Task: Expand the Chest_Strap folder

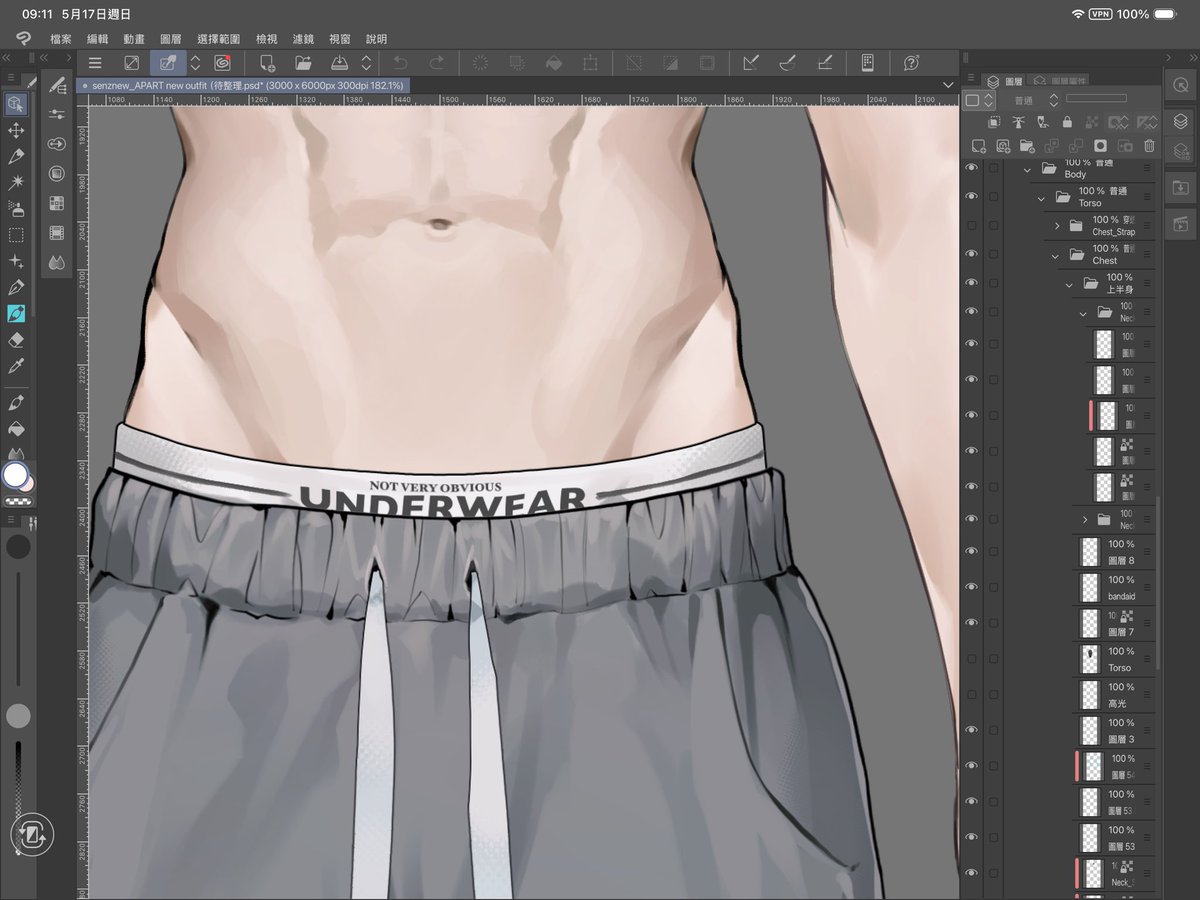Action: pyautogui.click(x=1058, y=227)
